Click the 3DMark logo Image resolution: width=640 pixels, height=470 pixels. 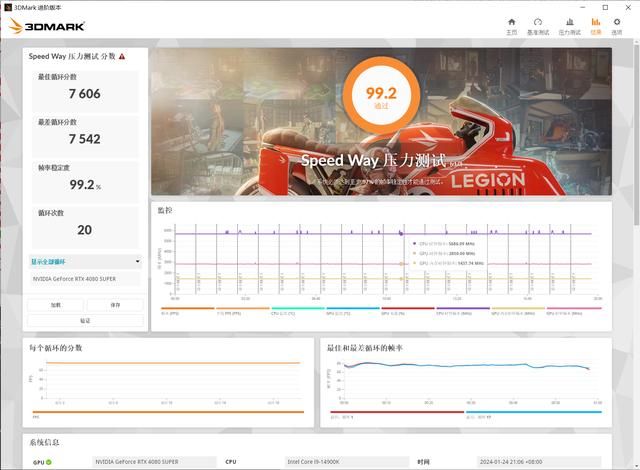point(47,26)
